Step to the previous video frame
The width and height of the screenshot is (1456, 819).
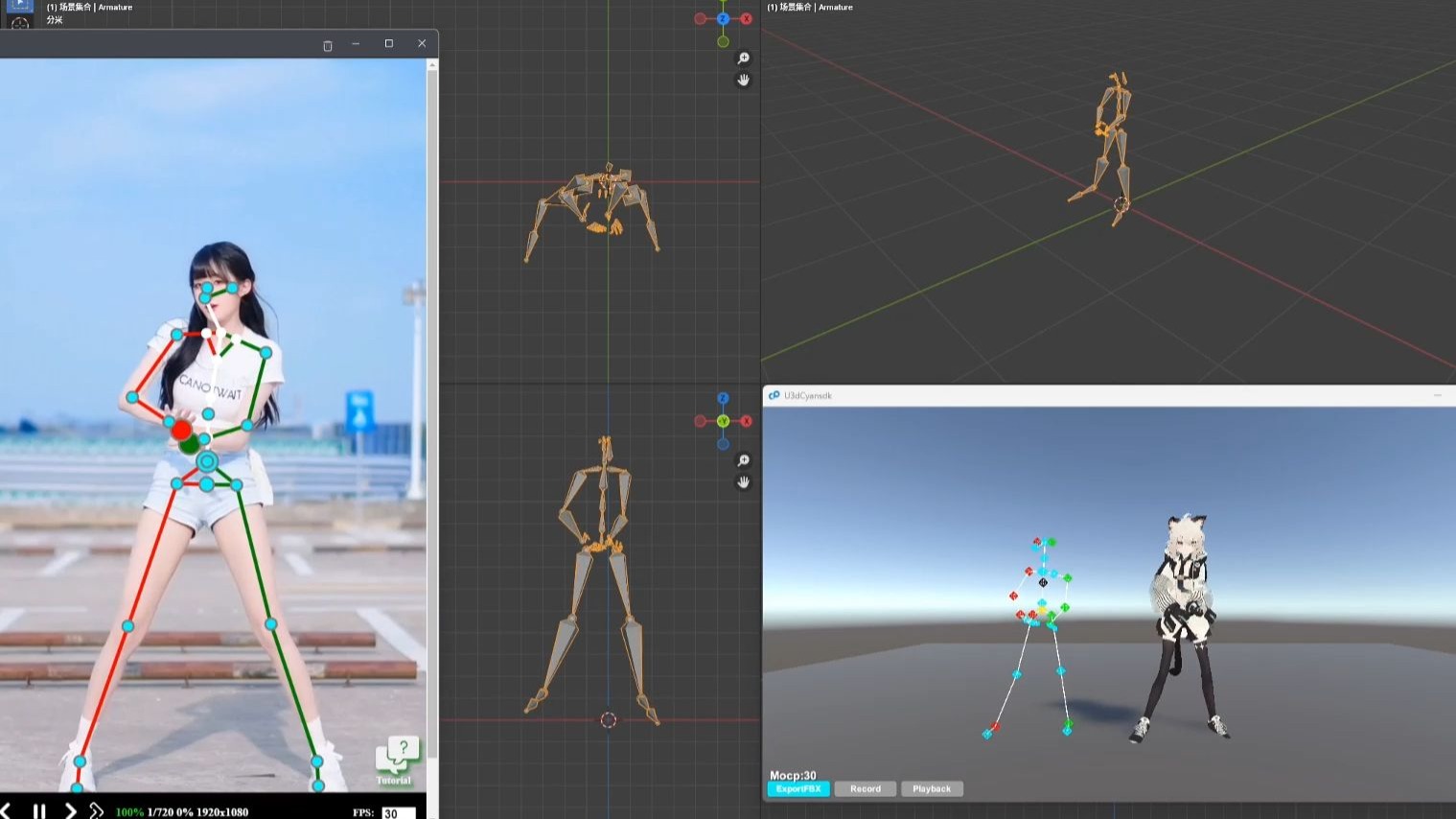point(6,811)
